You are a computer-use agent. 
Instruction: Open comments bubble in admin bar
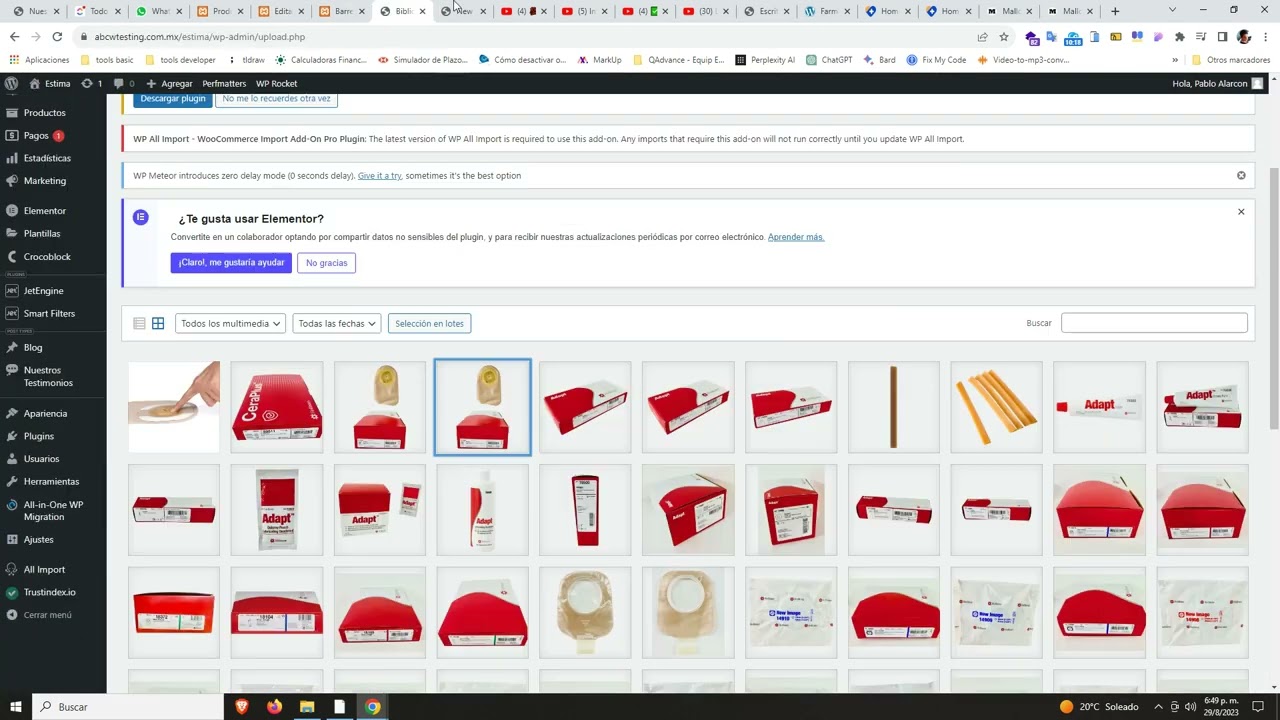point(124,83)
